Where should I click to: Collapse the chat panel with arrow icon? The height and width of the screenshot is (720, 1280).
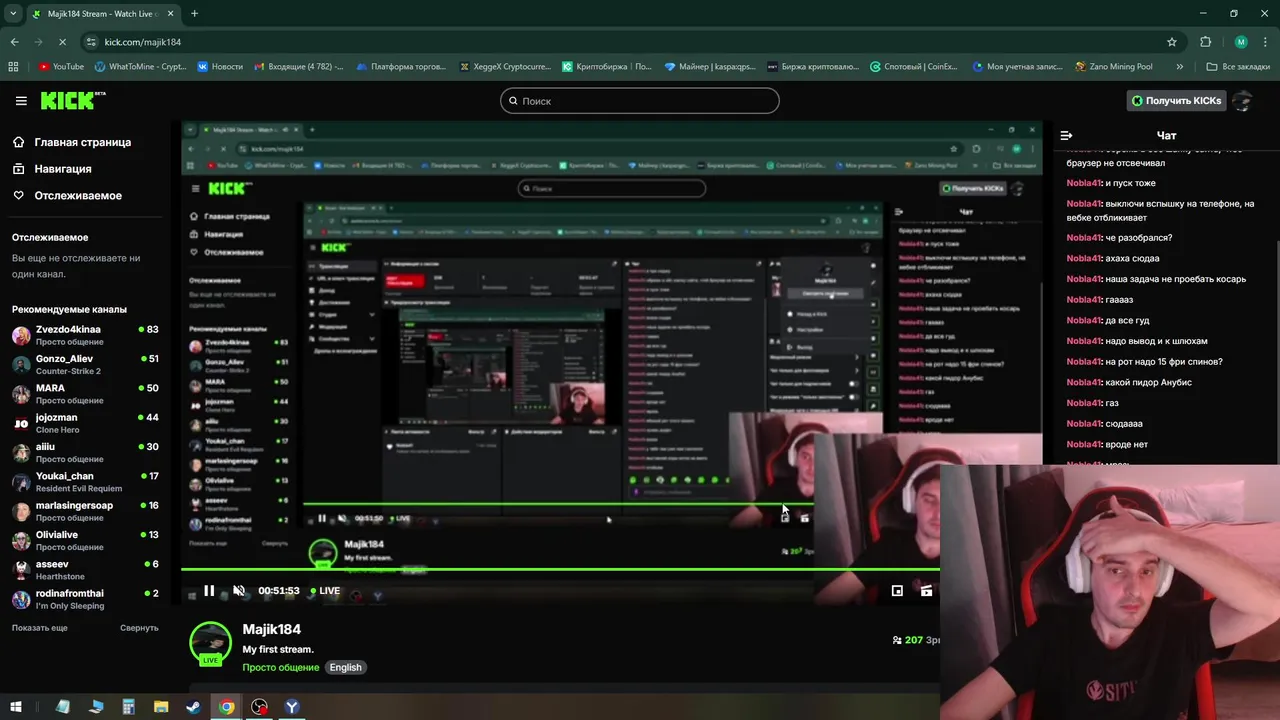1066,135
